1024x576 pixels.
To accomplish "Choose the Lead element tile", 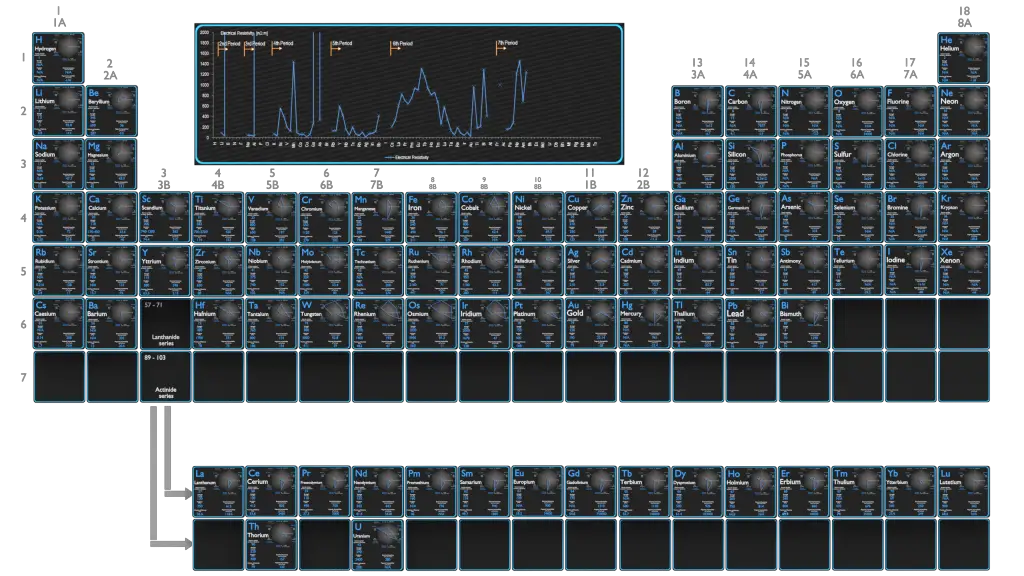I will [x=751, y=323].
